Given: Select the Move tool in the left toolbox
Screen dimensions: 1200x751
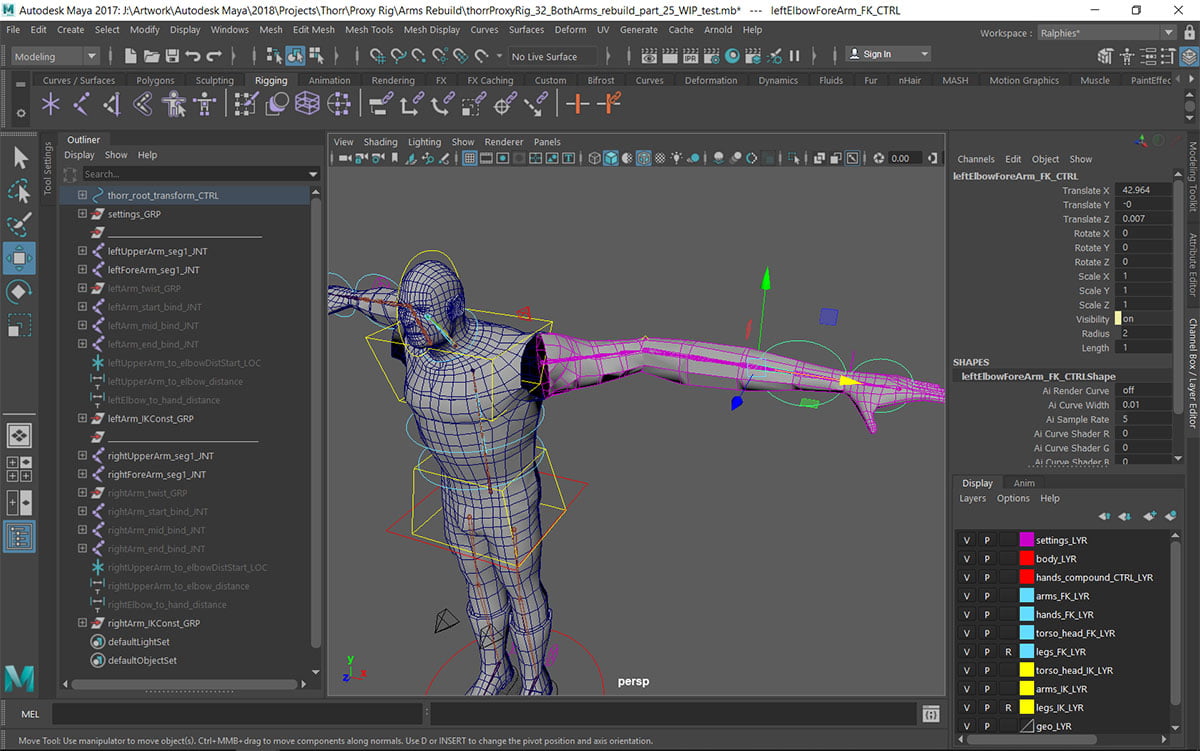Looking at the screenshot, I should (18, 258).
